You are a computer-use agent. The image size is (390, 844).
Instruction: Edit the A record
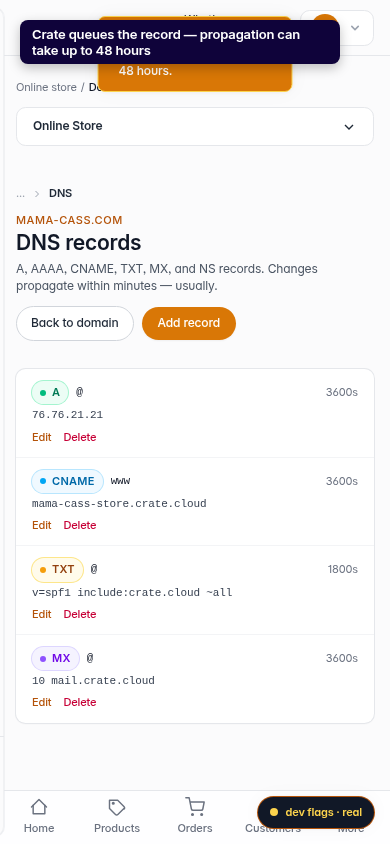point(42,437)
